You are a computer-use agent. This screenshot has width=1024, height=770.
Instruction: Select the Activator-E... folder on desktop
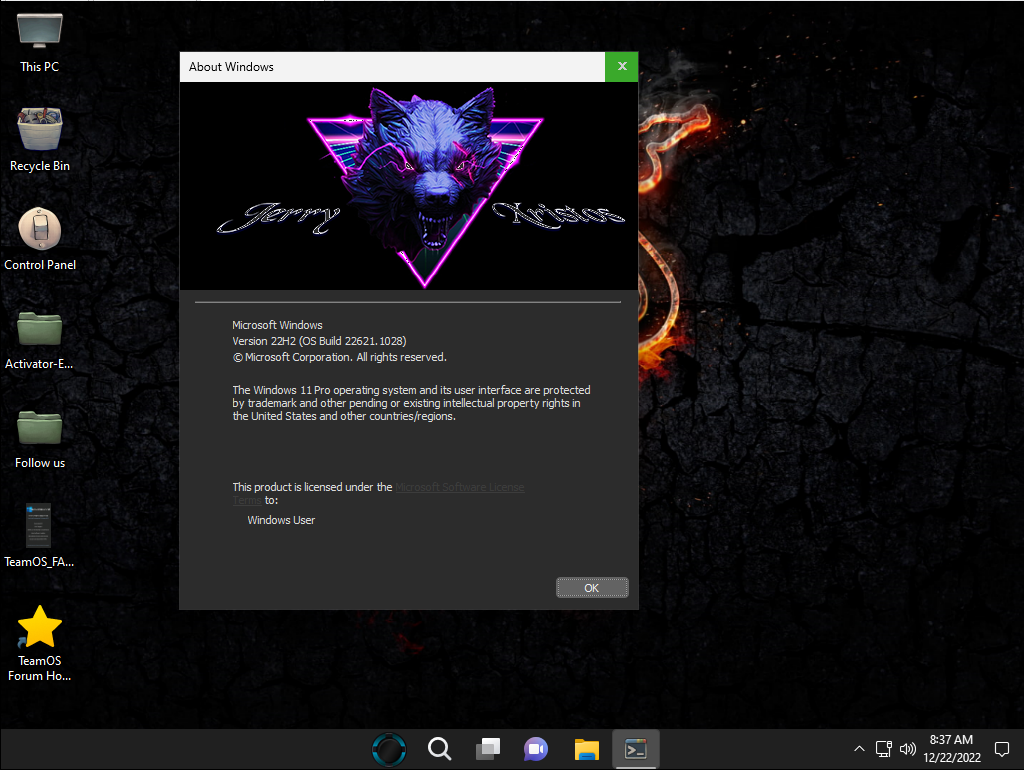(39, 340)
